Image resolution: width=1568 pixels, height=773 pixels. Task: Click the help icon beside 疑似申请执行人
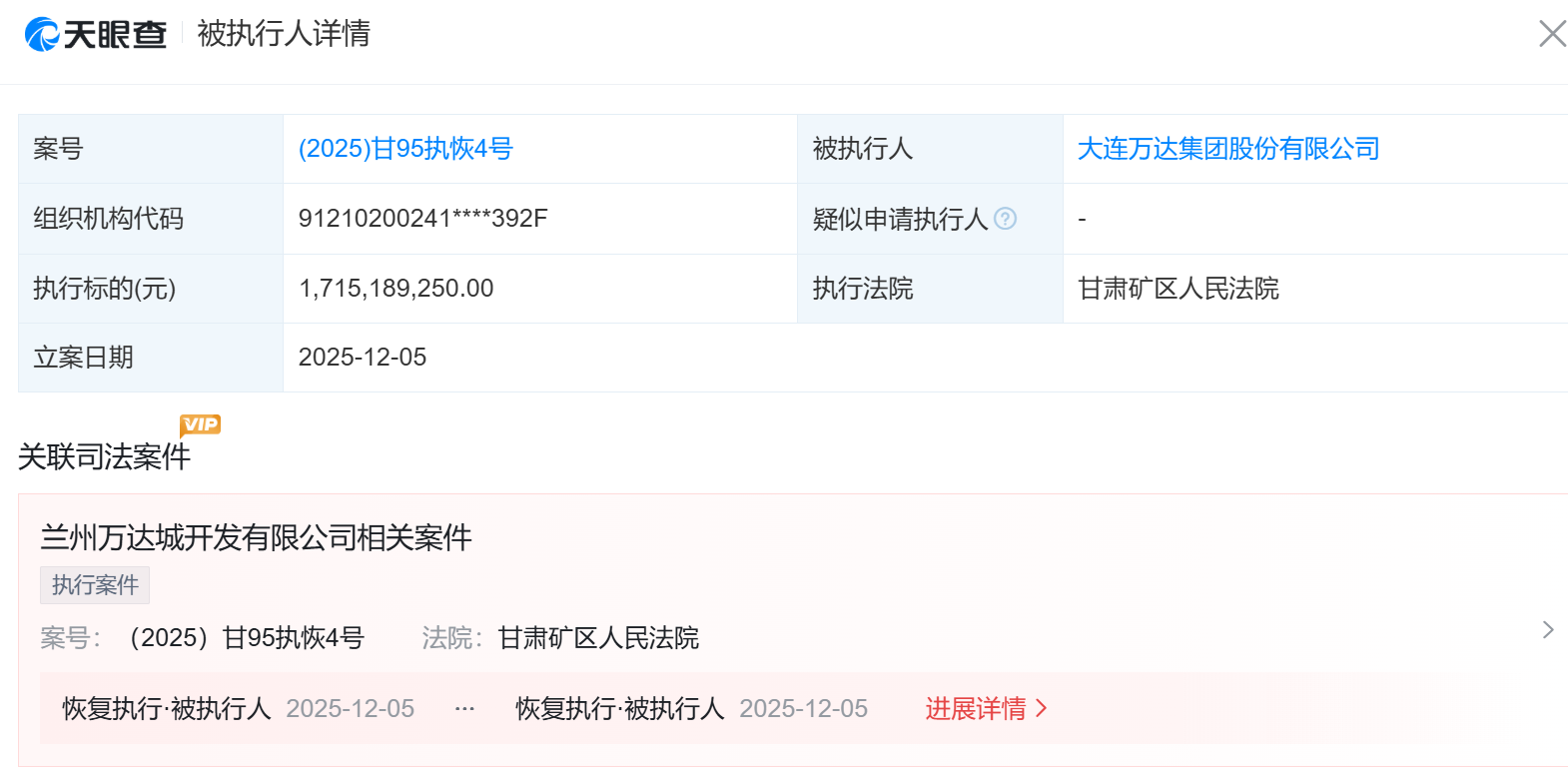pyautogui.click(x=1006, y=219)
